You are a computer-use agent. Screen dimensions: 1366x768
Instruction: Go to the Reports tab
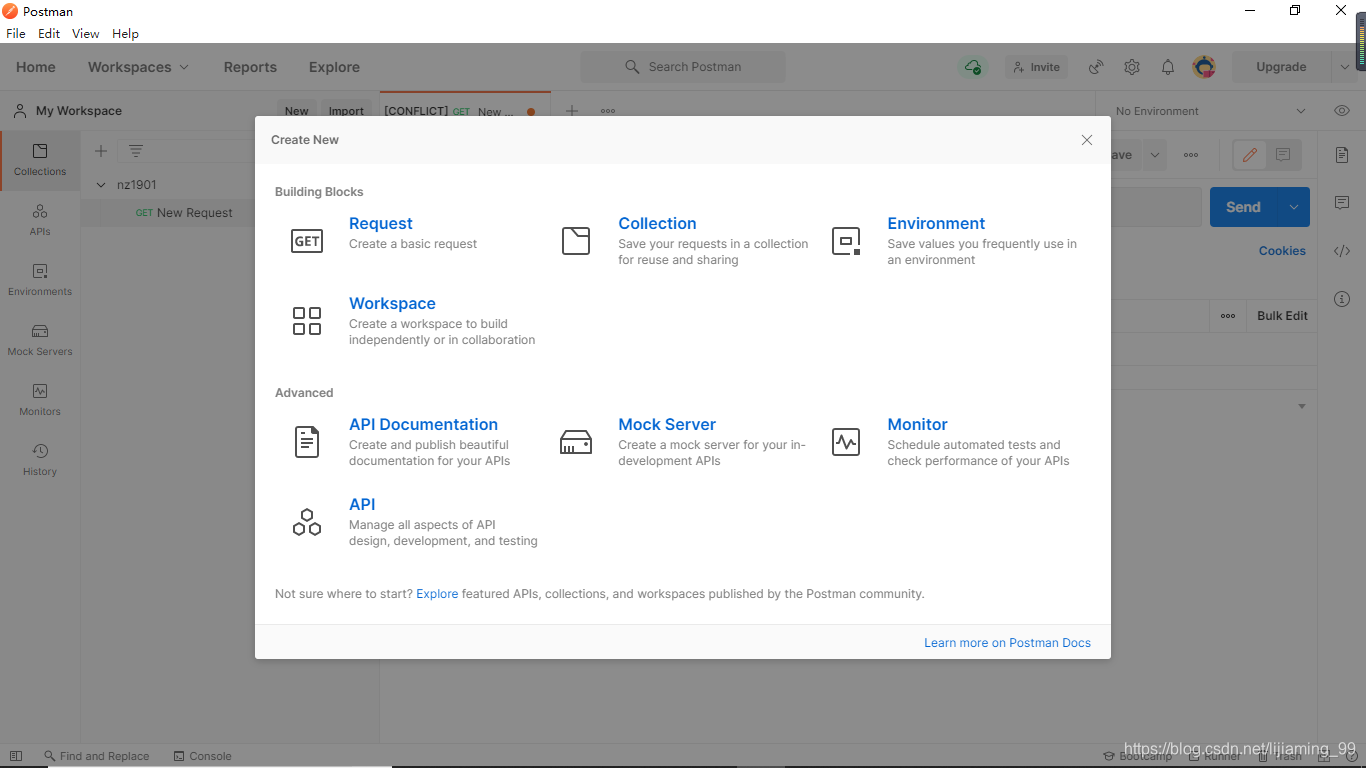click(x=250, y=67)
